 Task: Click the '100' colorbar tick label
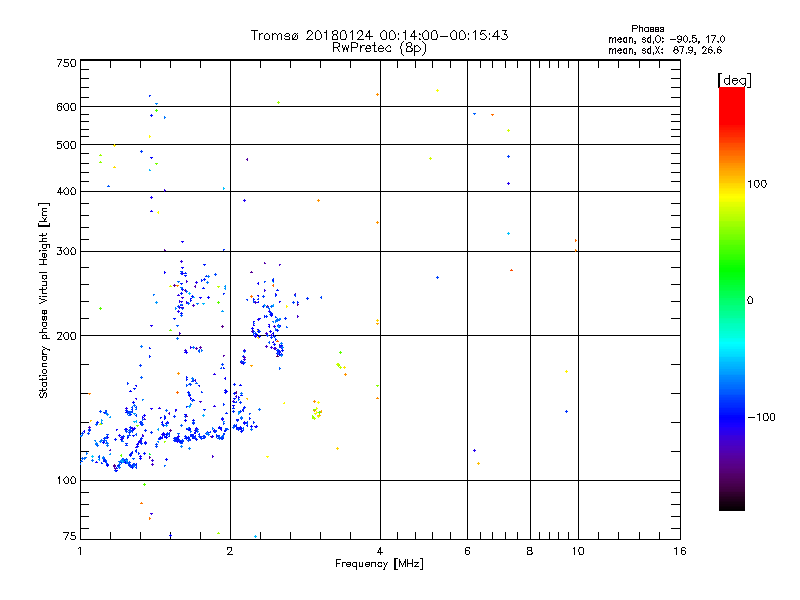[x=757, y=184]
